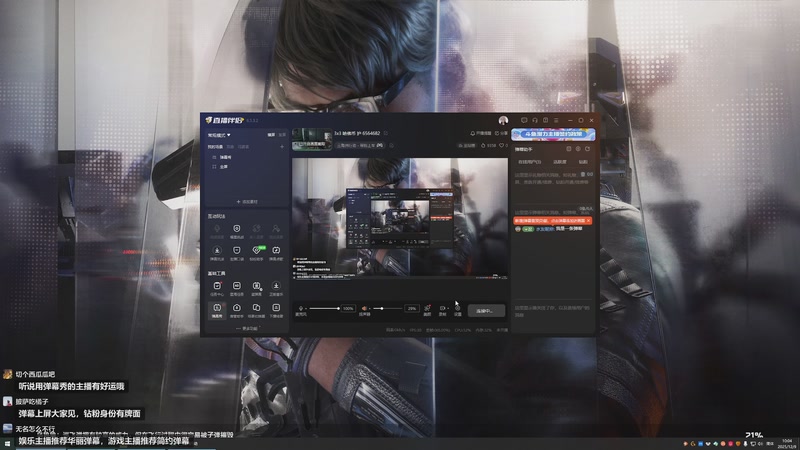Open the speaker device dropdown arrow
The height and width of the screenshot is (450, 800).
coord(370,309)
